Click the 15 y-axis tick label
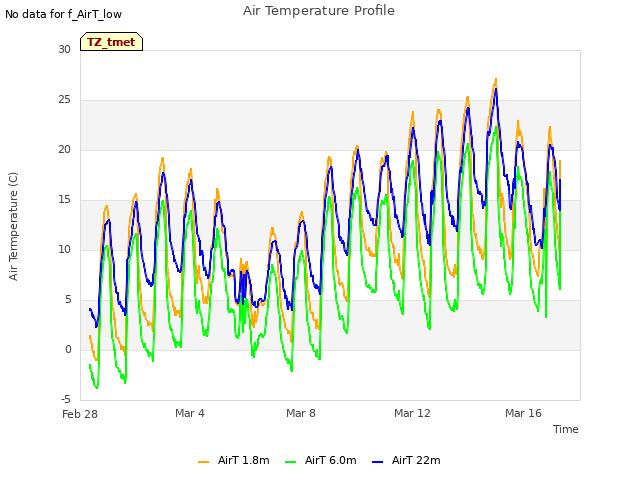 pos(64,200)
